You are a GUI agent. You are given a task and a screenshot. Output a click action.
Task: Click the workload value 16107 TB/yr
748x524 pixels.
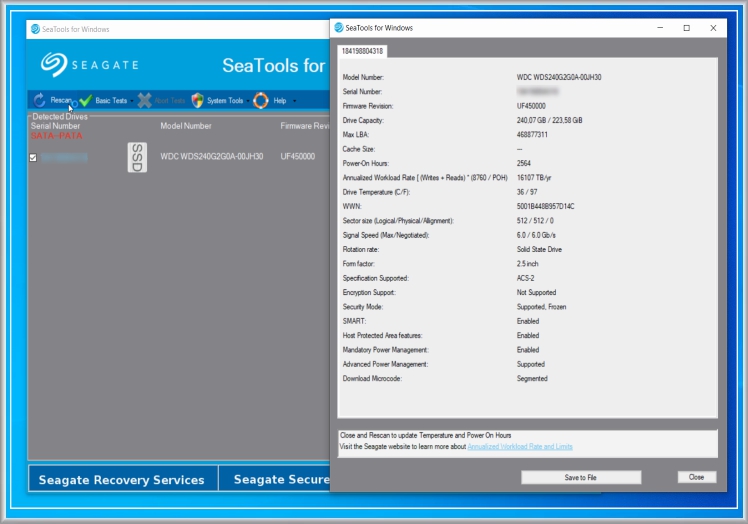534,178
